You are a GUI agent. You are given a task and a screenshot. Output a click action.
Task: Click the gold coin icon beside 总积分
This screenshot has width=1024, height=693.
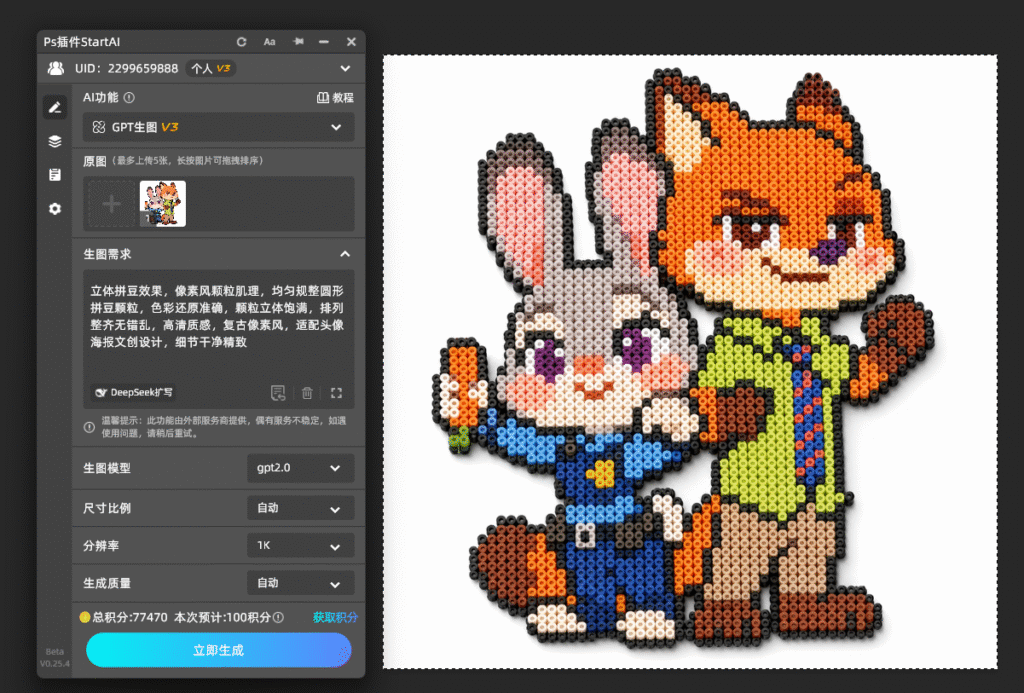(85, 617)
